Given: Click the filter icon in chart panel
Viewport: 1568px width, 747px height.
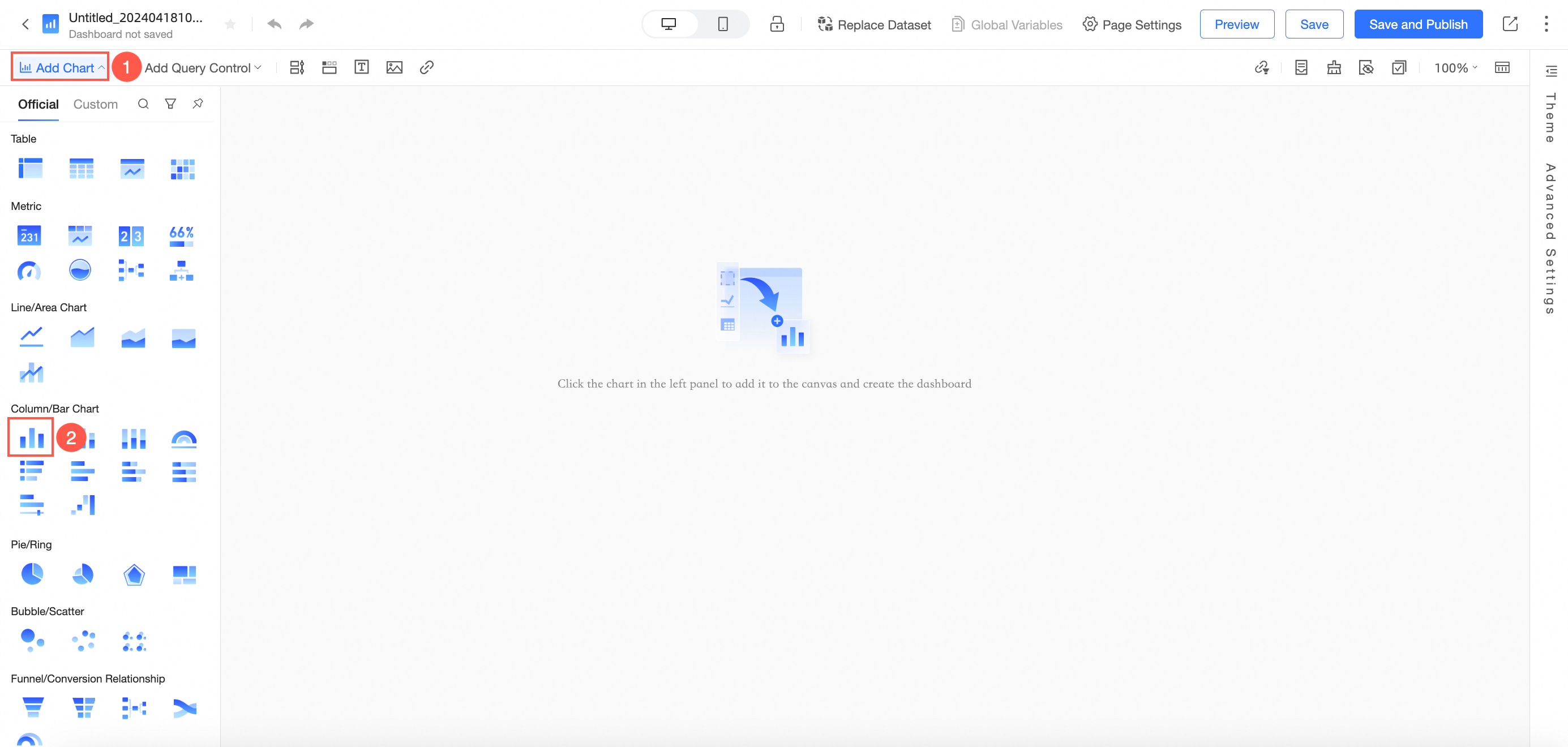Looking at the screenshot, I should point(170,104).
